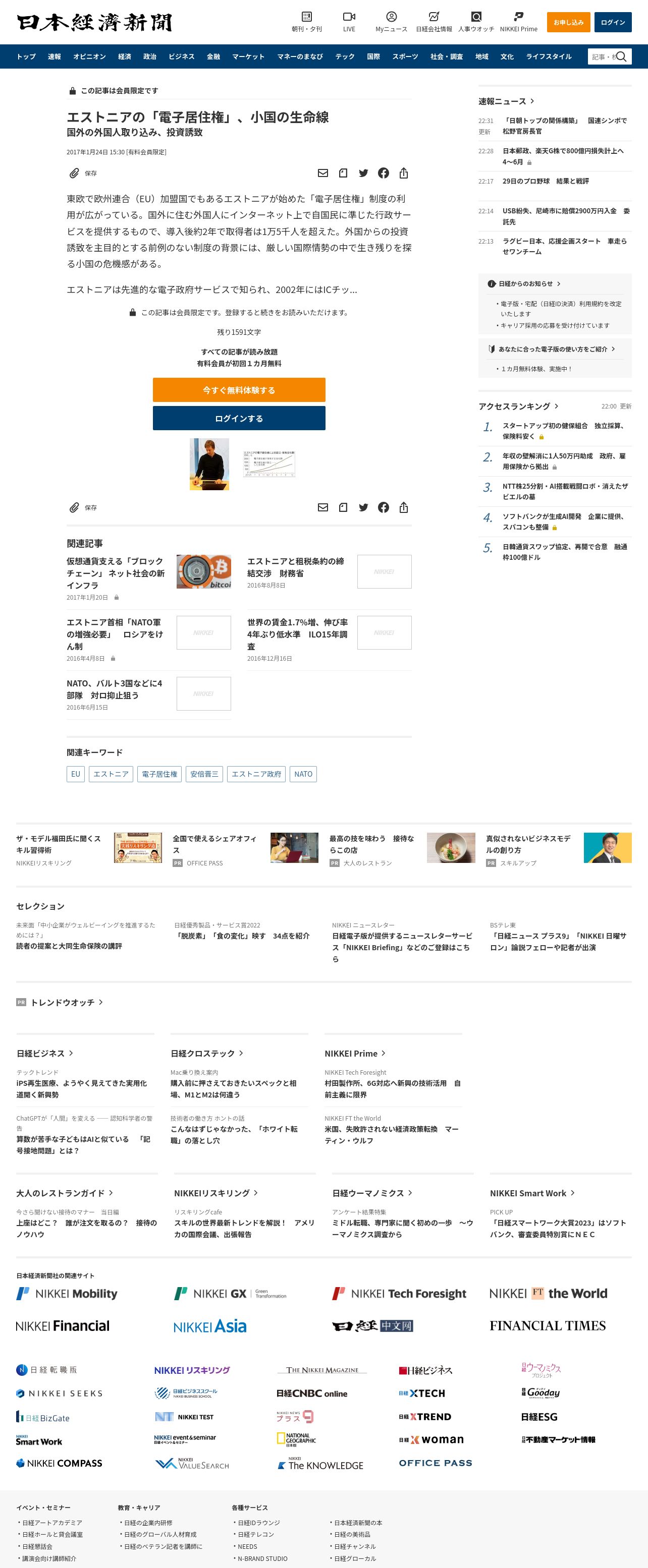Image resolution: width=648 pixels, height=1568 pixels.
Task: Select the NATO keyword tag
Action: click(x=303, y=774)
